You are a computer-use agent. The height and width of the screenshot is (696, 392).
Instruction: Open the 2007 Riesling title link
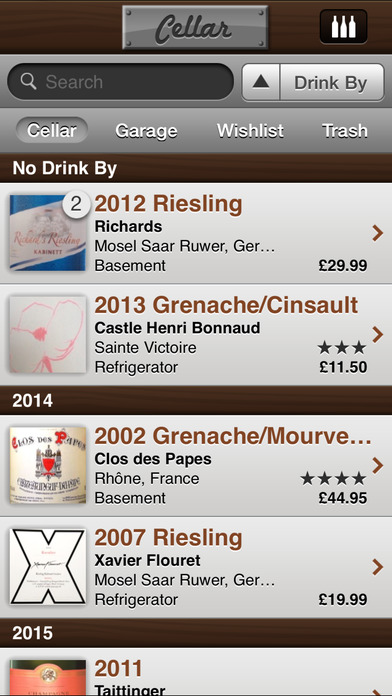point(168,538)
